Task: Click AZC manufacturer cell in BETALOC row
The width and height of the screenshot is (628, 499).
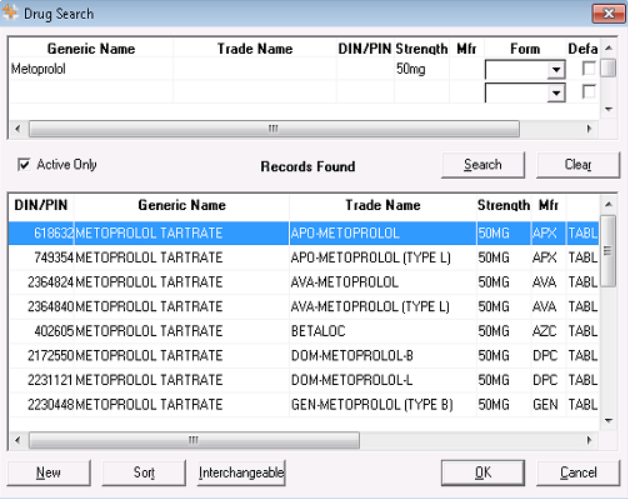Action: point(548,331)
